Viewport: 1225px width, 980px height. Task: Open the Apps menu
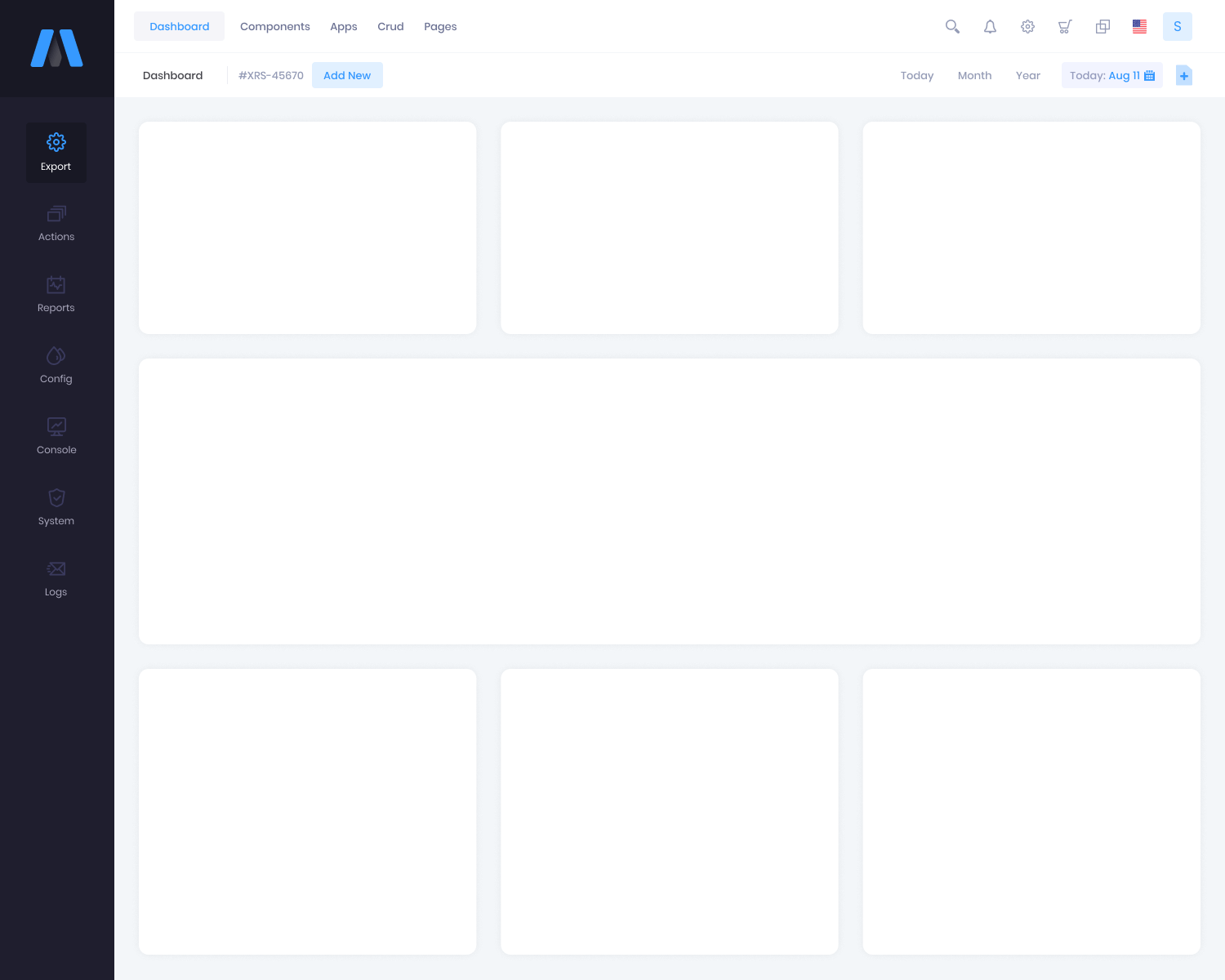pos(344,27)
